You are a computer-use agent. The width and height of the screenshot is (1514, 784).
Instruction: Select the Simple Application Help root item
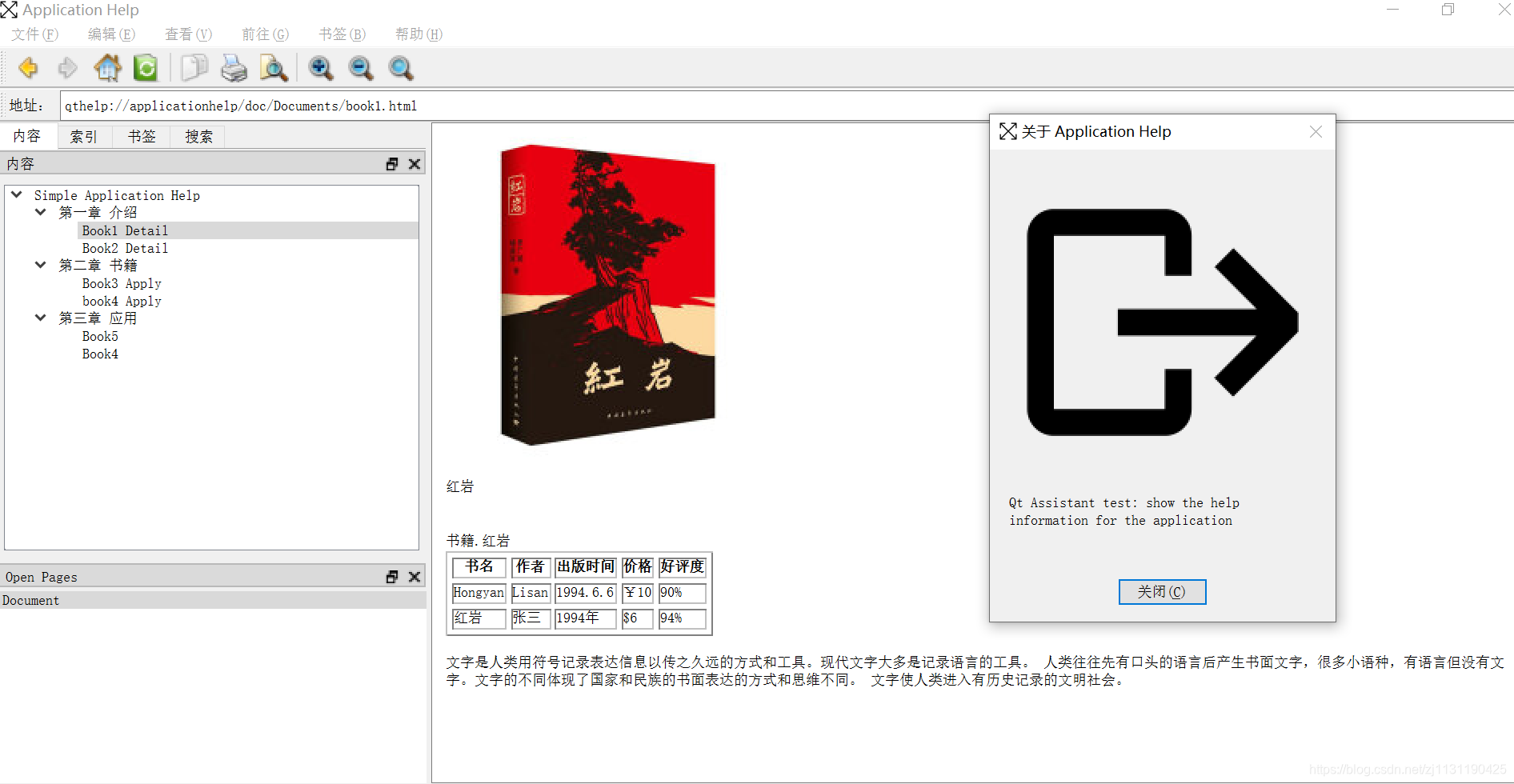[x=117, y=195]
